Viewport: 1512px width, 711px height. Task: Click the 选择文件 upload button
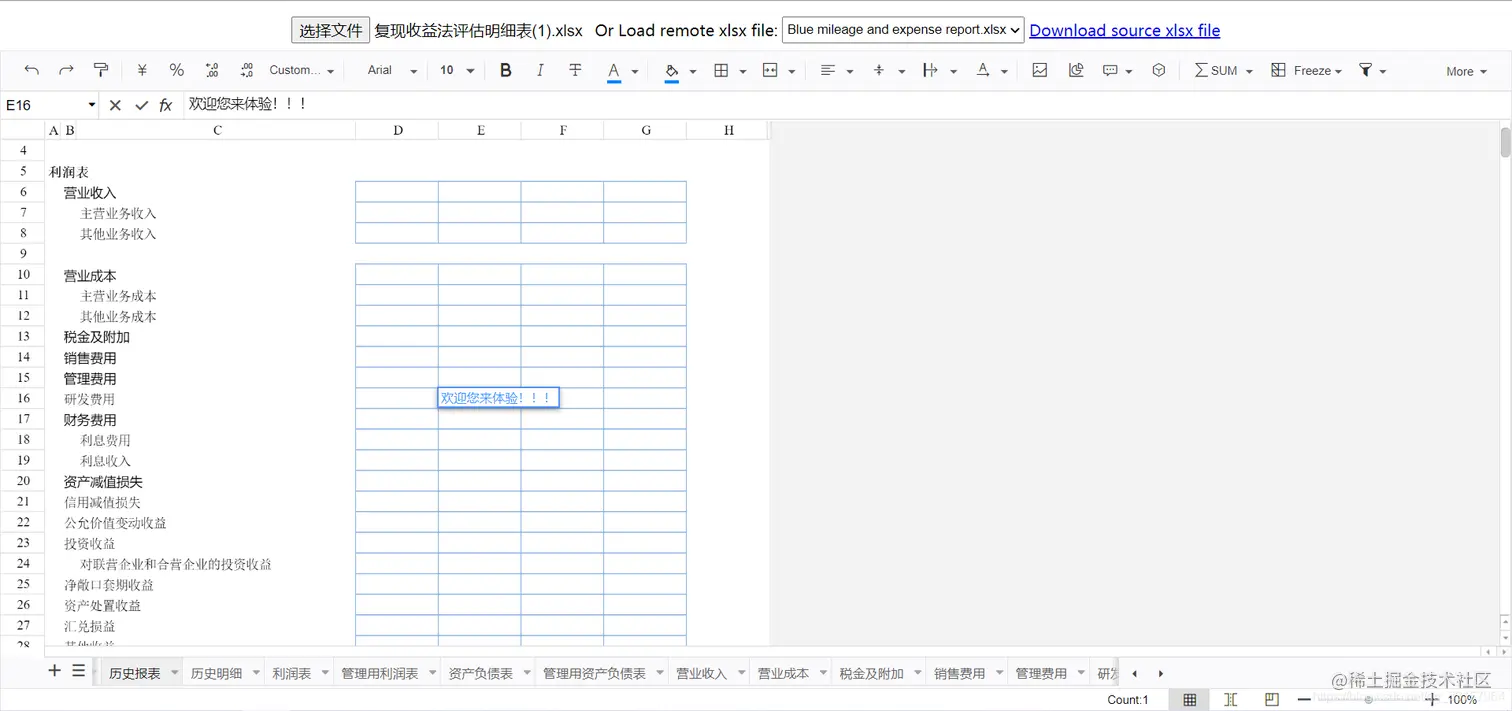click(330, 30)
